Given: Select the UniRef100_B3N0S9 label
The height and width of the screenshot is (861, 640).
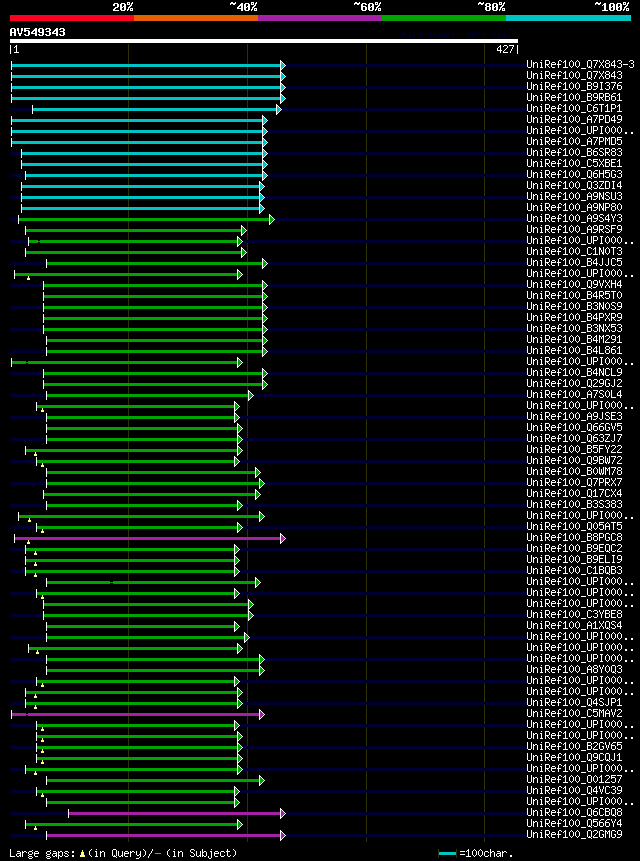Looking at the screenshot, I should click(574, 306).
